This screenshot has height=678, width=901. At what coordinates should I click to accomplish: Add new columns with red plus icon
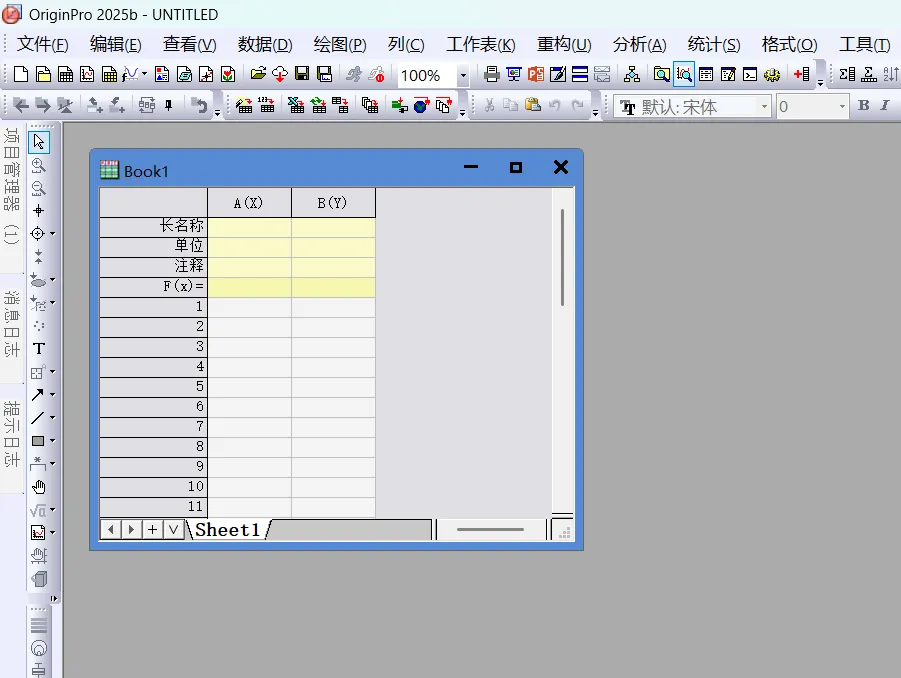pos(802,74)
